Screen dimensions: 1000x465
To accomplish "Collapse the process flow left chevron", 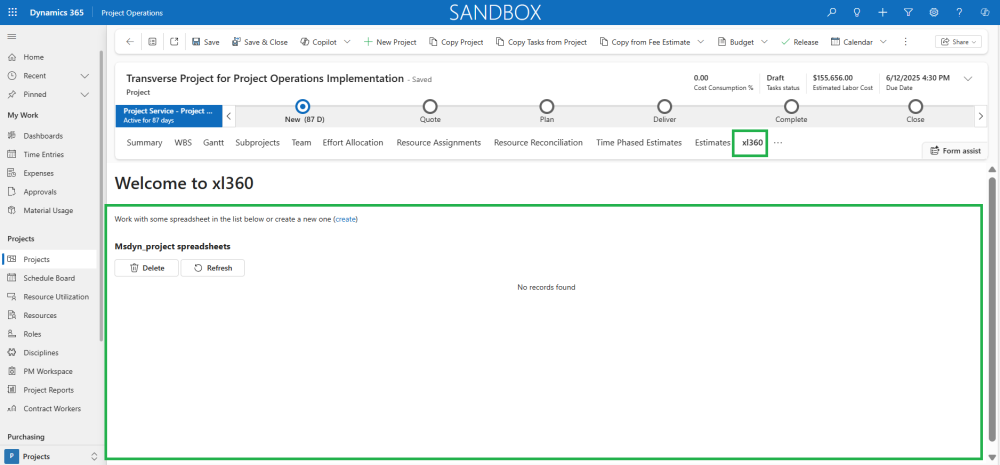I will (229, 116).
